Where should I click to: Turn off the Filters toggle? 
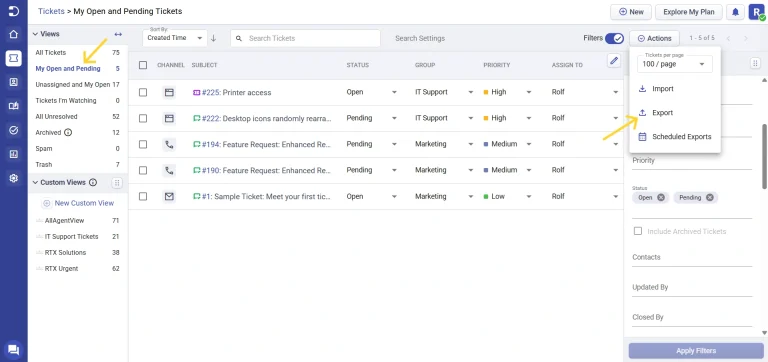[614, 38]
